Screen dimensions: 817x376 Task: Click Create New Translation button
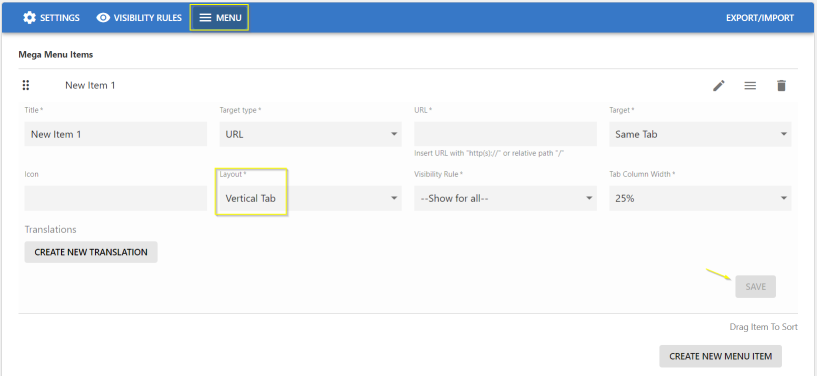coord(91,252)
